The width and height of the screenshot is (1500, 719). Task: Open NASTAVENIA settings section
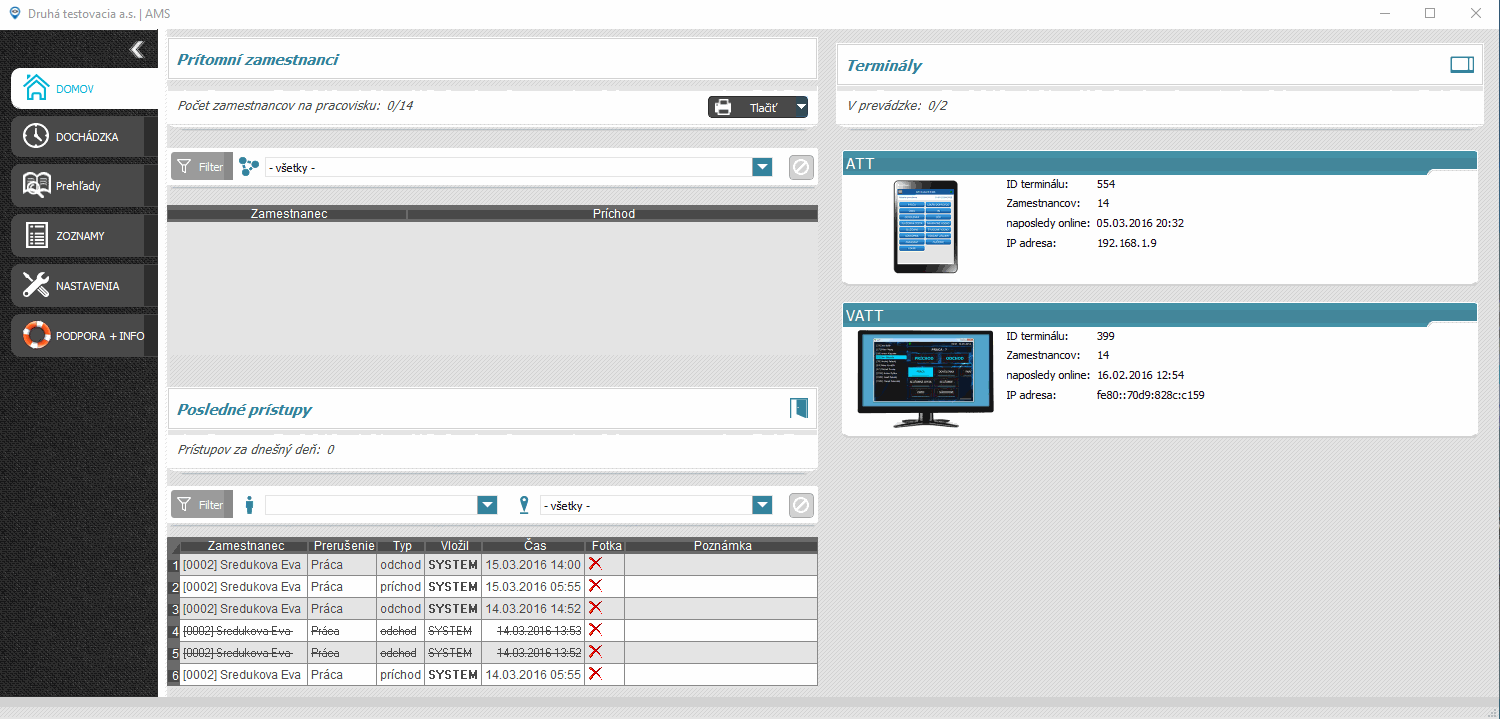(x=85, y=286)
